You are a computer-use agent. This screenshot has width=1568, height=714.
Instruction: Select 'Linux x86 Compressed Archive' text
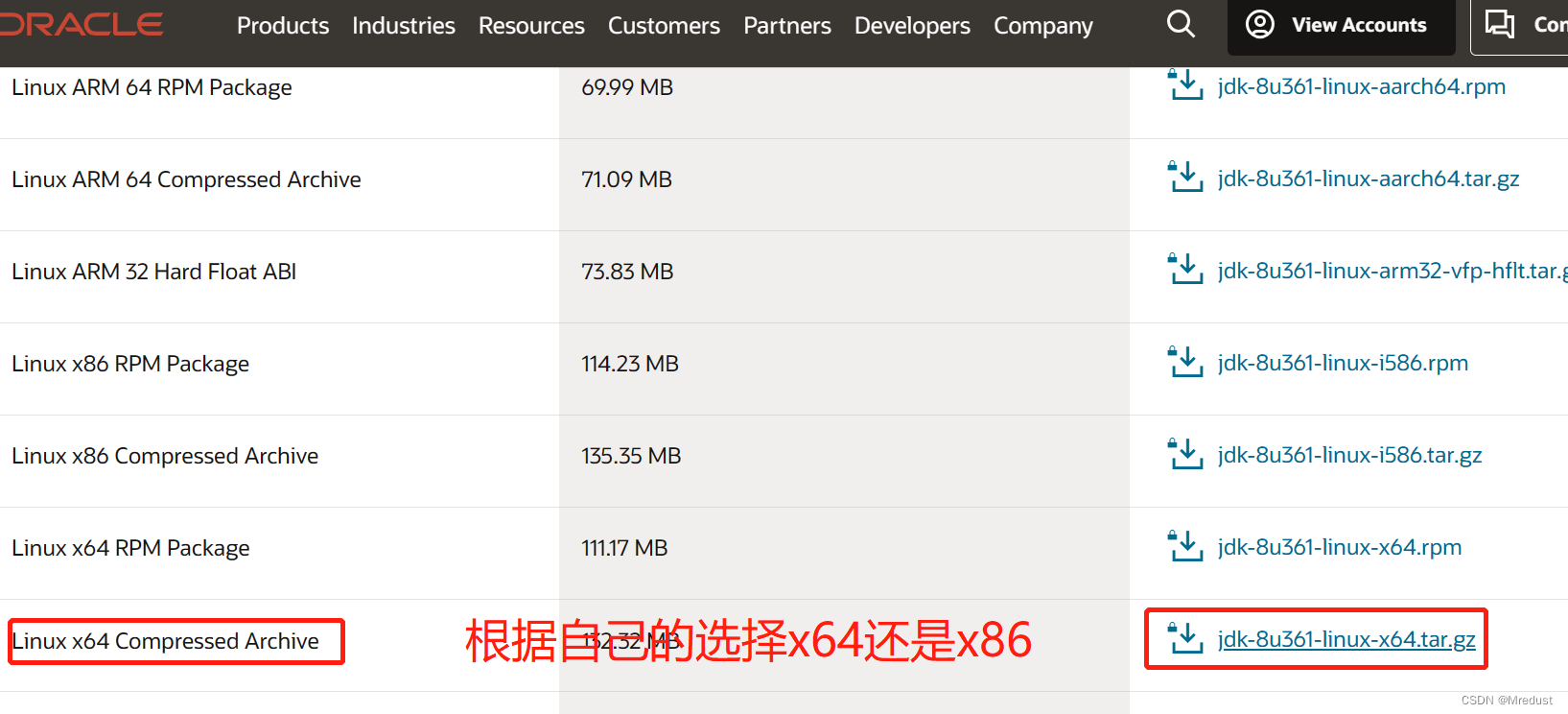pyautogui.click(x=165, y=456)
